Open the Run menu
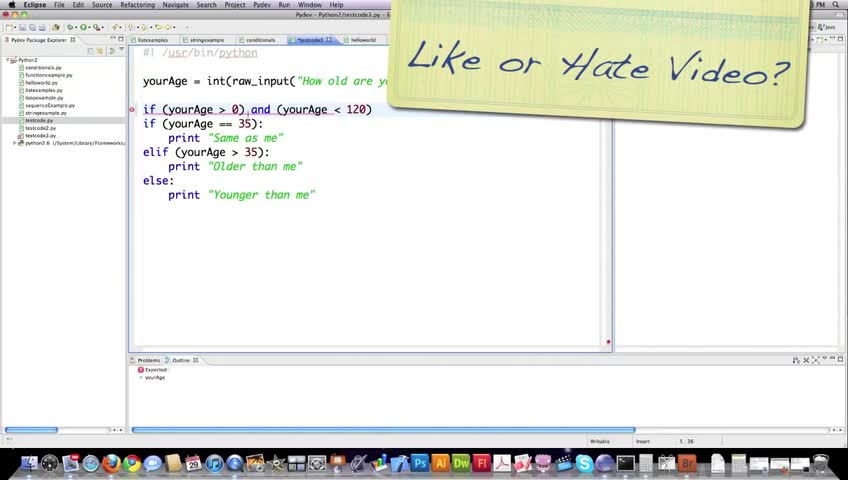 pyautogui.click(x=284, y=4)
